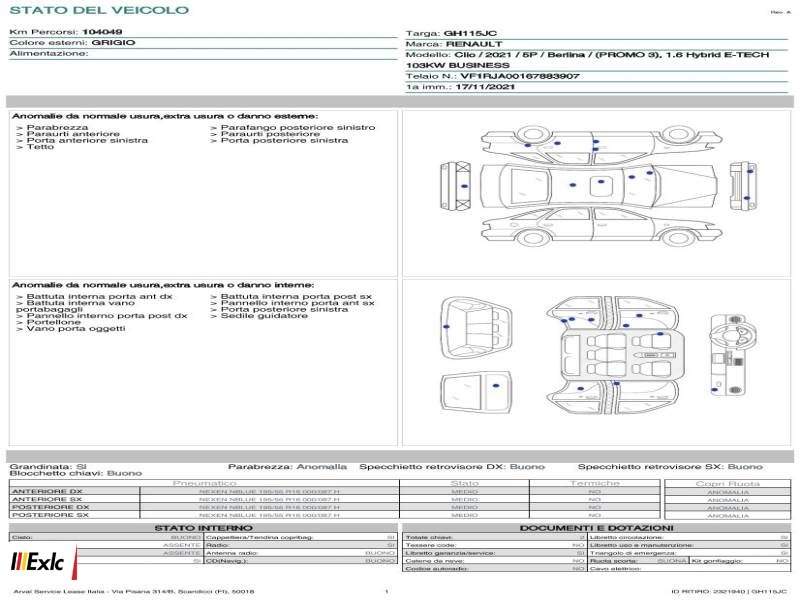
Task: Click the 'Porta anteriore sinistra' entry
Action: pos(87,140)
